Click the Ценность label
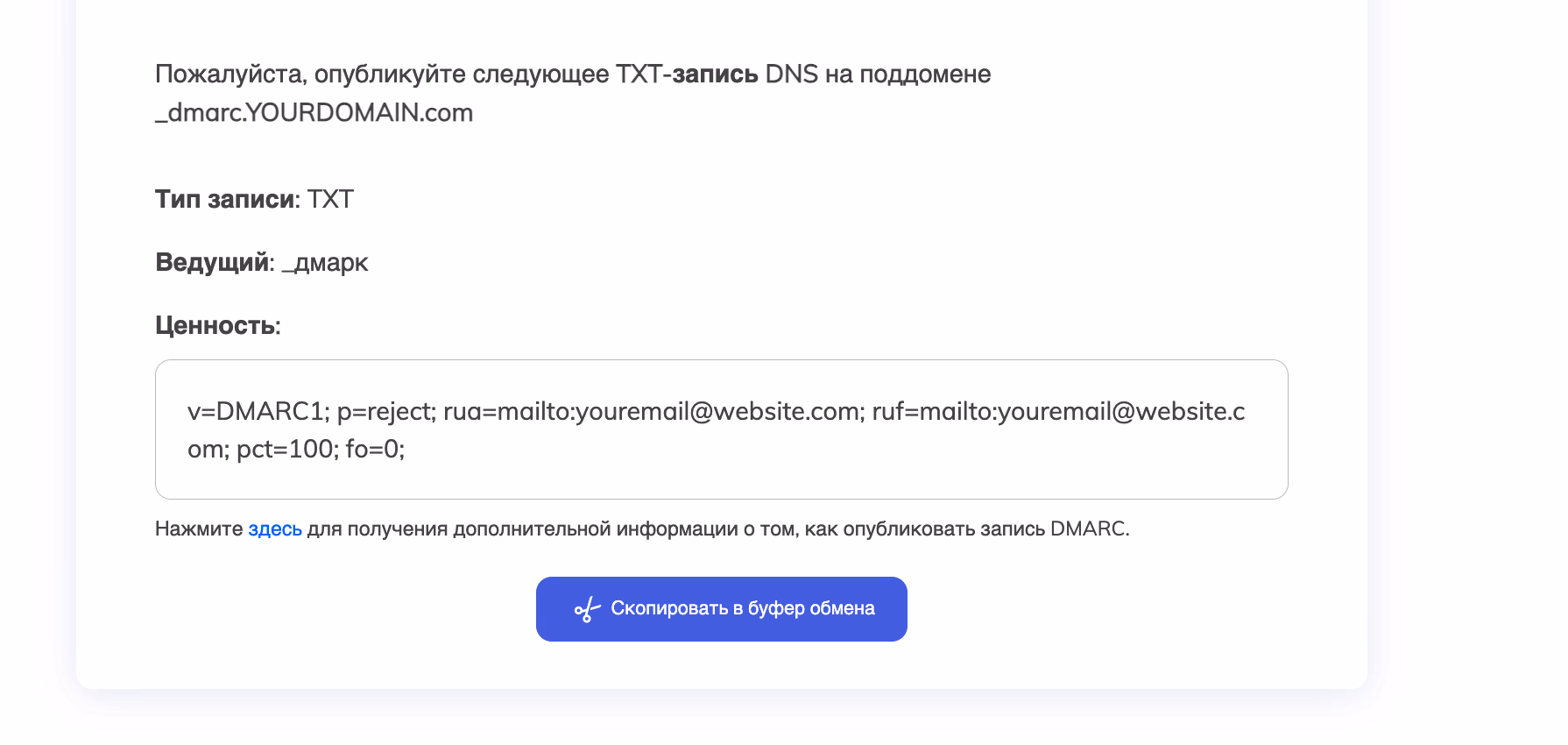Image resolution: width=1568 pixels, height=745 pixels. [x=215, y=326]
